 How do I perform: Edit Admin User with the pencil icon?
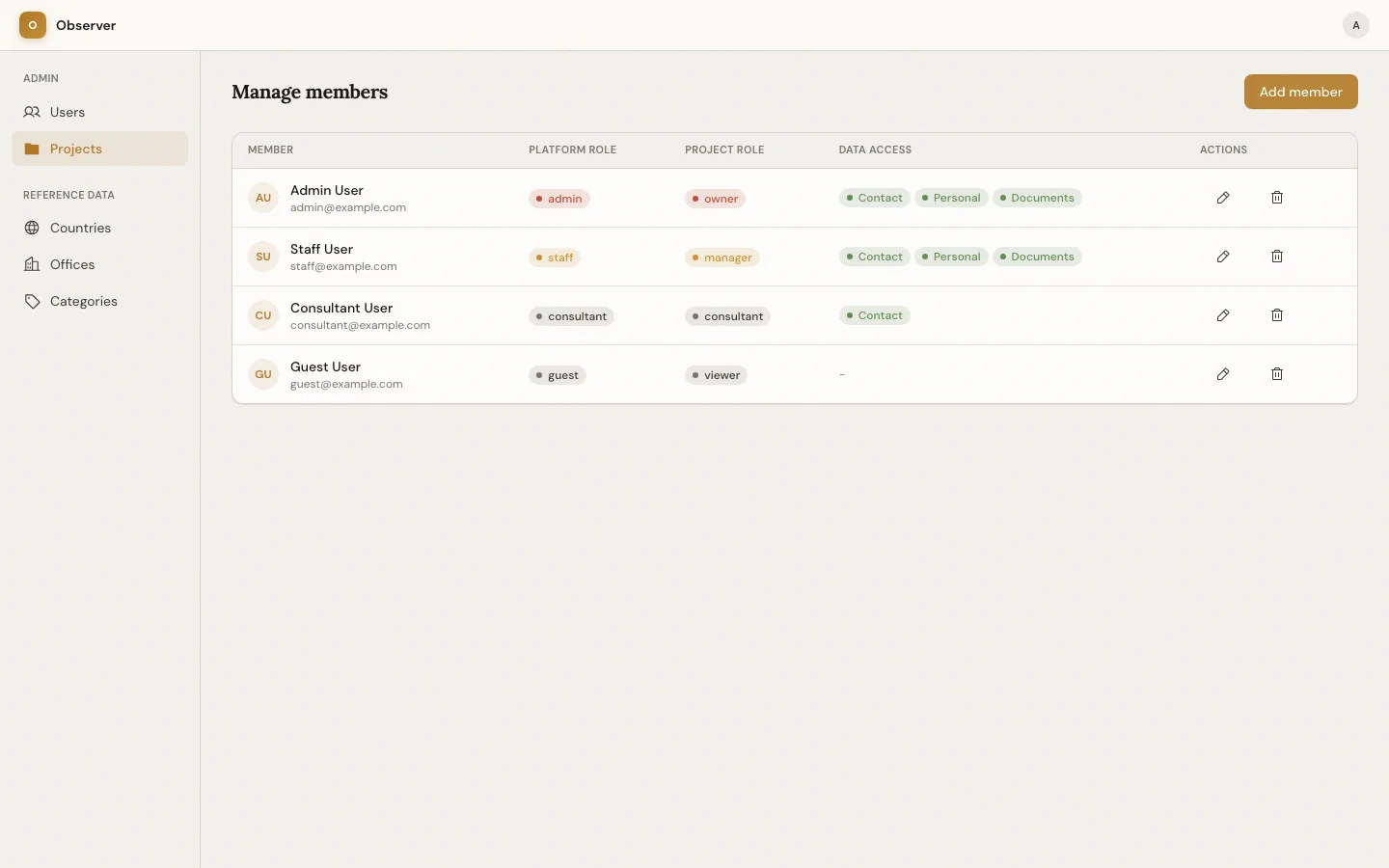click(x=1223, y=198)
